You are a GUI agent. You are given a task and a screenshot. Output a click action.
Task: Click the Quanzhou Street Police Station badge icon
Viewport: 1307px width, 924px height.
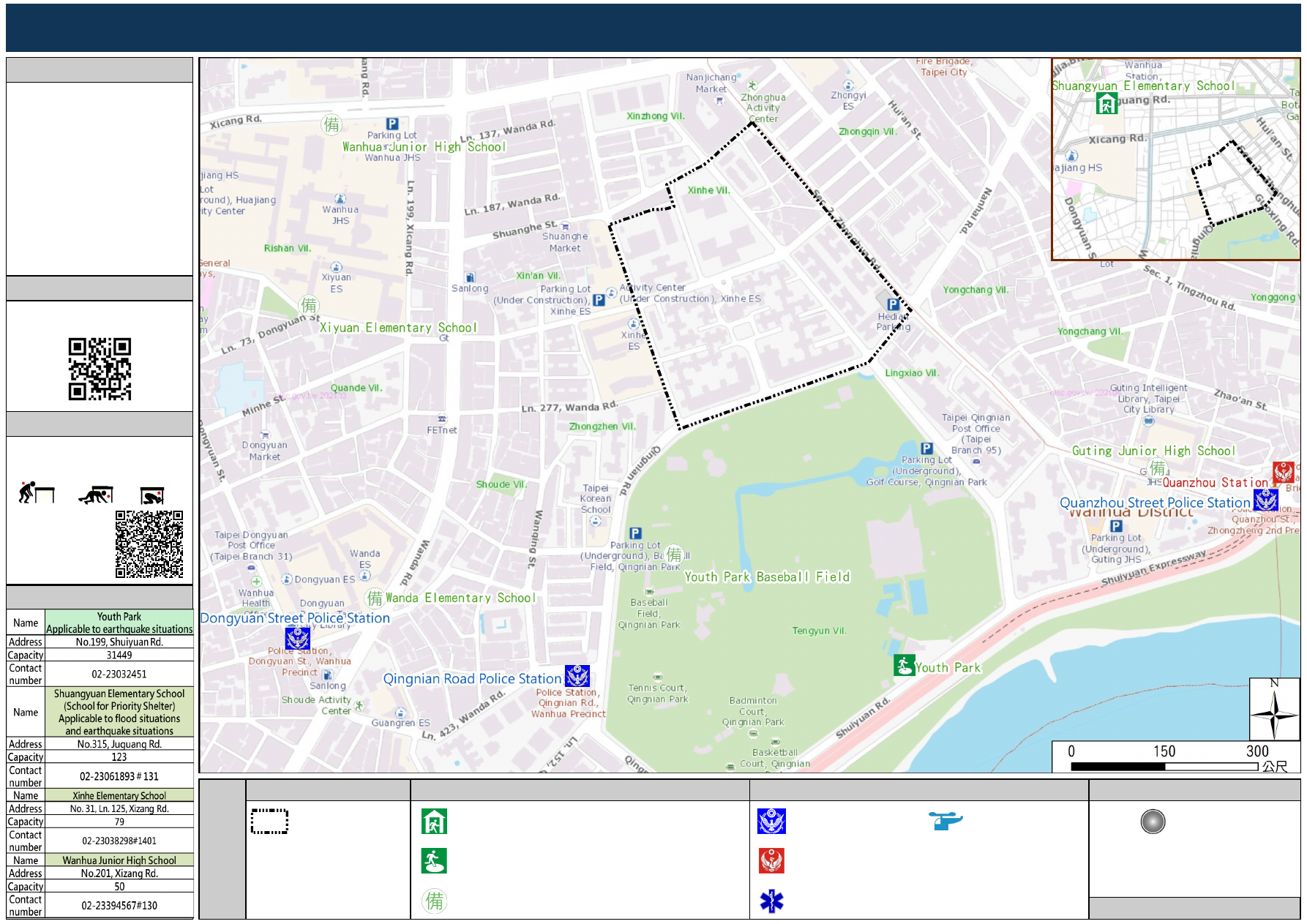coord(1266,500)
